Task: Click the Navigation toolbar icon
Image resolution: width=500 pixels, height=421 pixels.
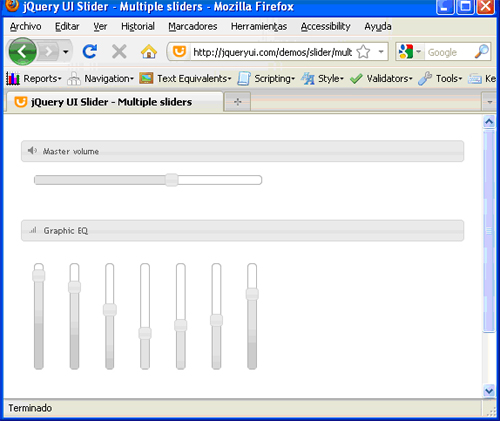Action: tap(74, 79)
